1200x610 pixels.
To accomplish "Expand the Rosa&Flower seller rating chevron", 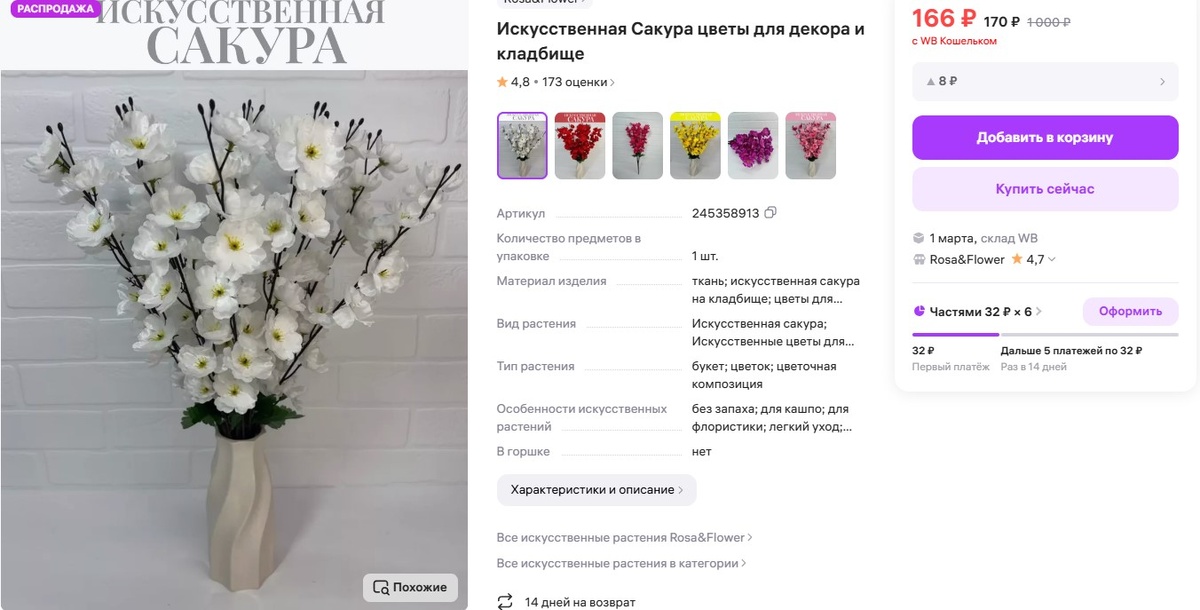I will (1052, 260).
